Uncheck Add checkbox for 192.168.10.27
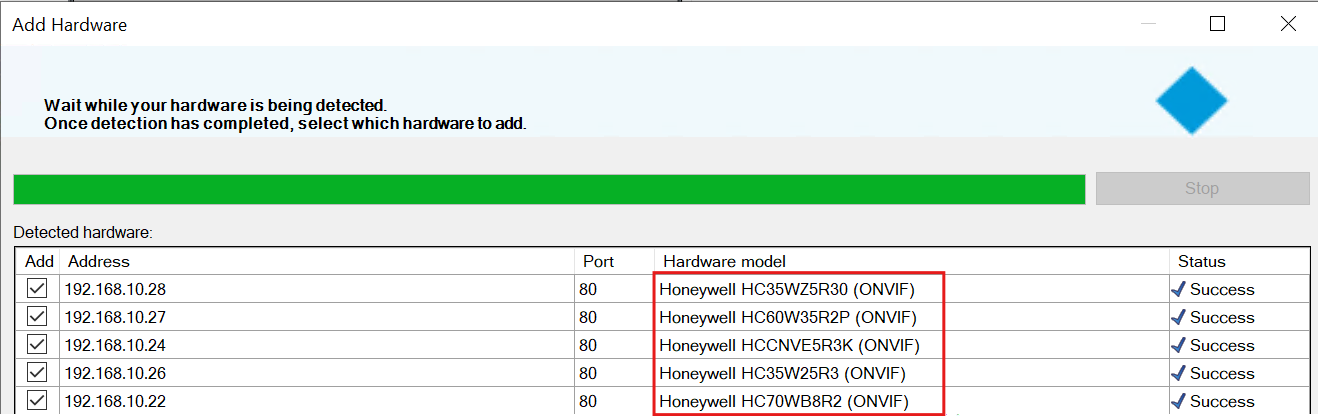Image resolution: width=1318 pixels, height=416 pixels. click(x=37, y=317)
